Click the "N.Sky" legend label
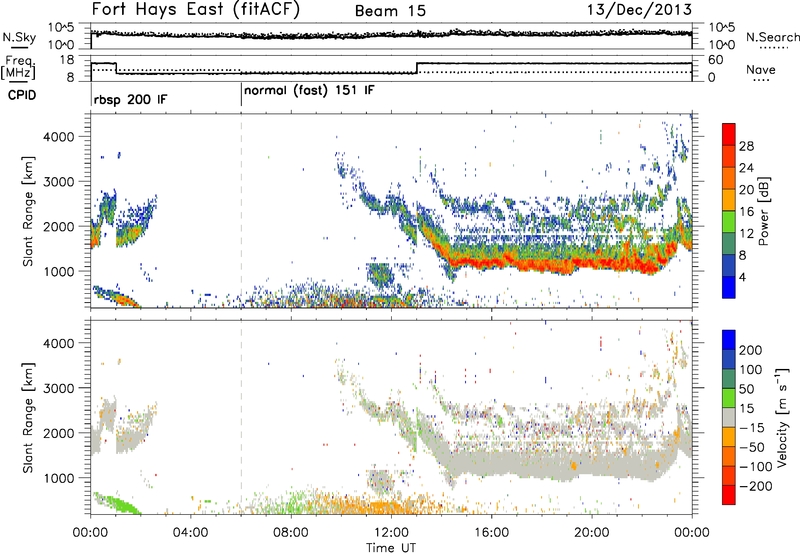 click(19, 38)
